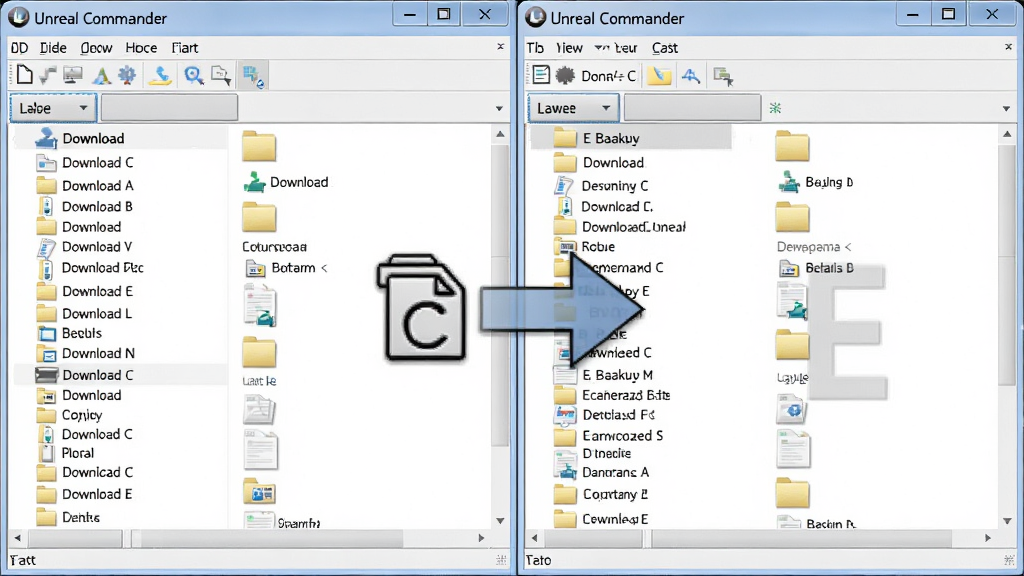Close the left window menu bar panel x
This screenshot has width=1024, height=576.
point(500,46)
